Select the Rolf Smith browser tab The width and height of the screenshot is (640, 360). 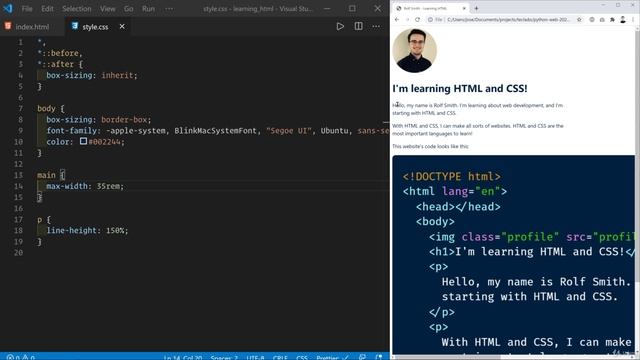pos(430,8)
